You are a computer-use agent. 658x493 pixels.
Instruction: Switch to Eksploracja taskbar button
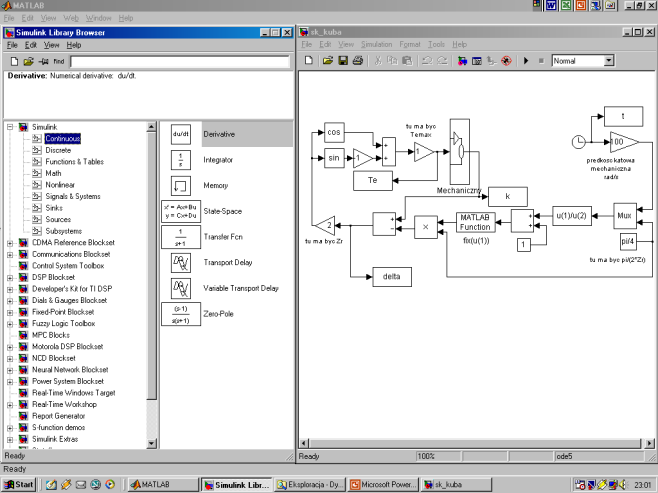pyautogui.click(x=310, y=485)
